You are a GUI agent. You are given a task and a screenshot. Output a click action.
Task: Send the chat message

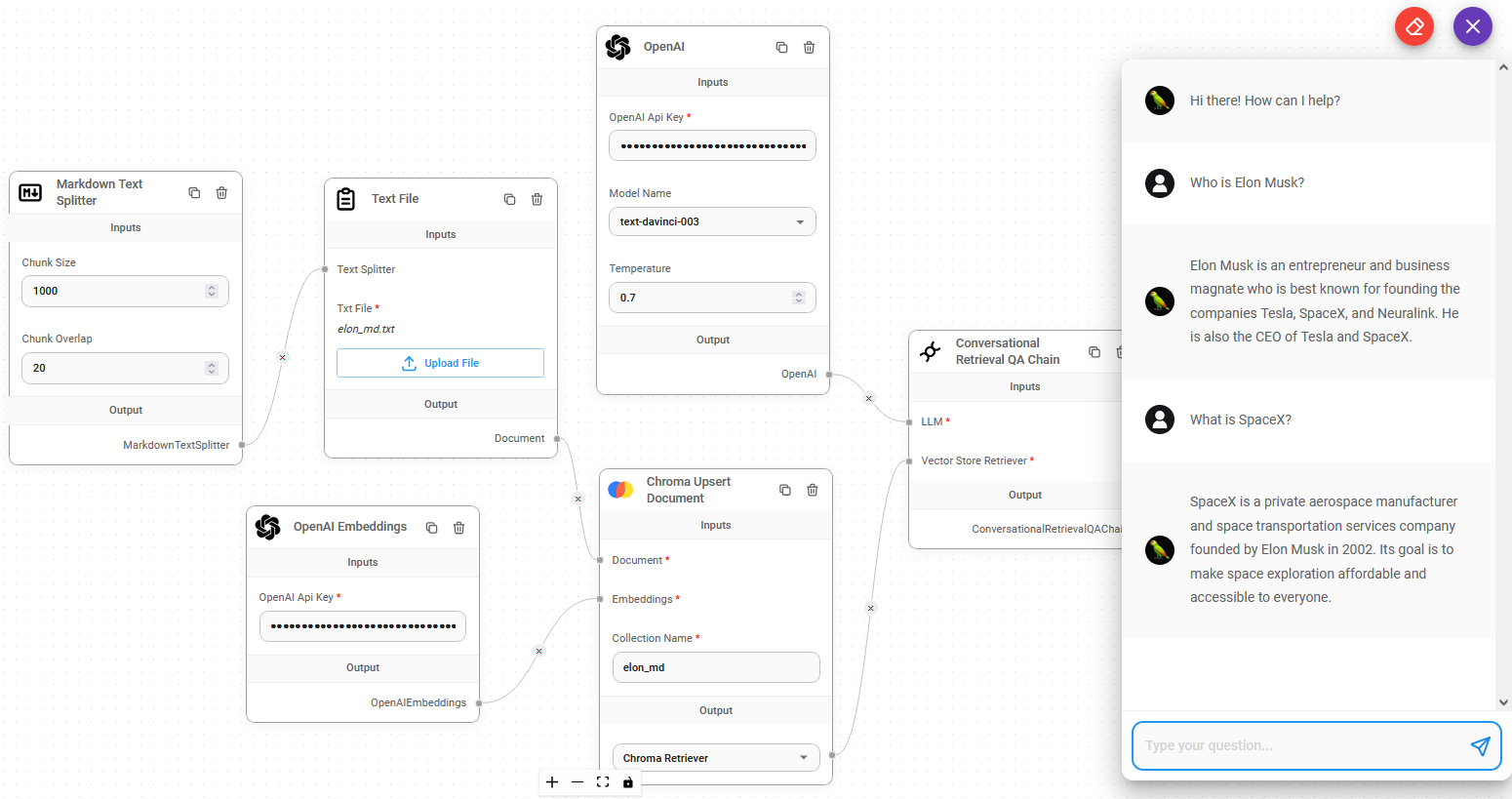[x=1480, y=746]
